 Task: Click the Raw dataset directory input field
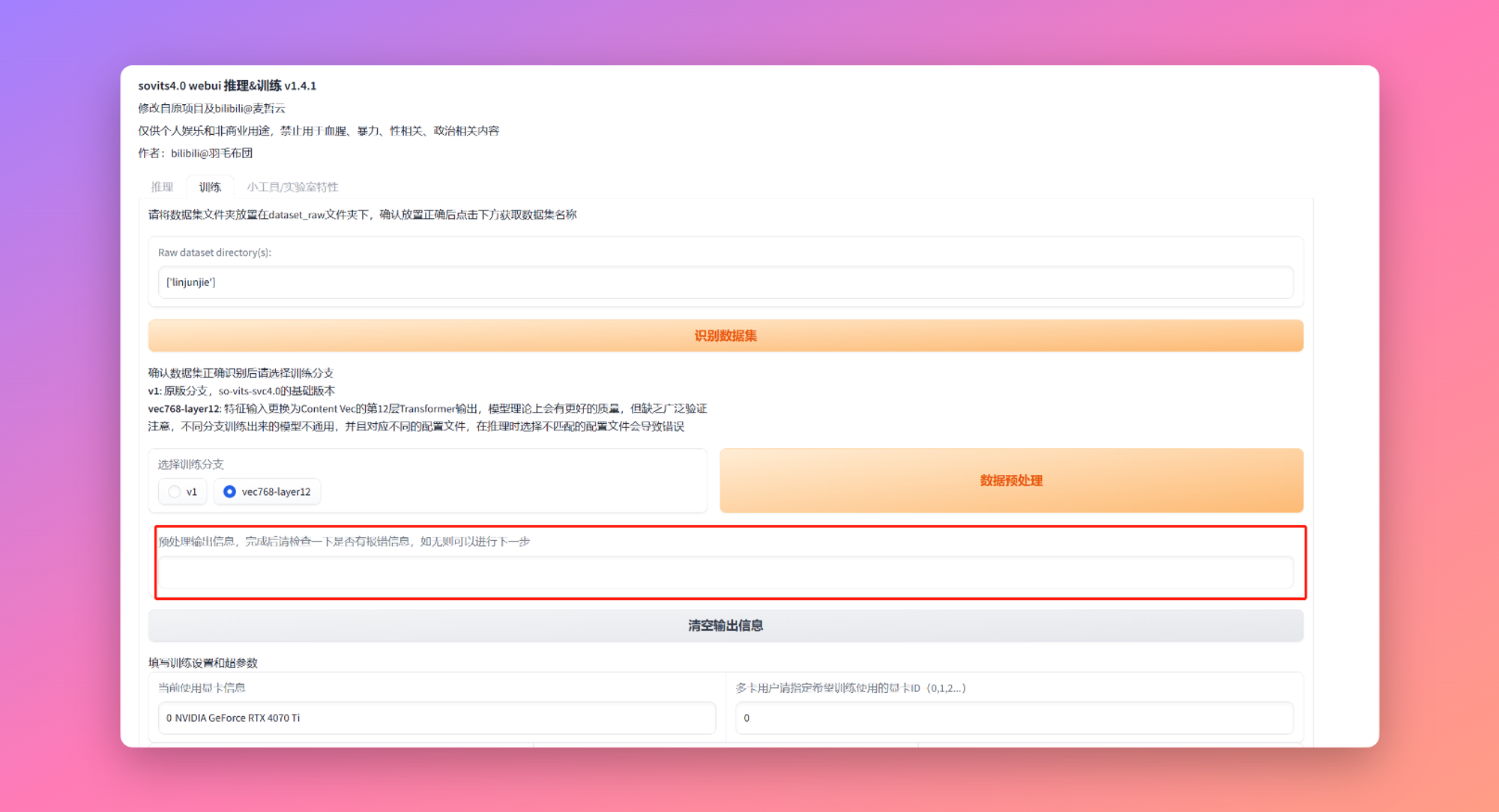point(725,282)
